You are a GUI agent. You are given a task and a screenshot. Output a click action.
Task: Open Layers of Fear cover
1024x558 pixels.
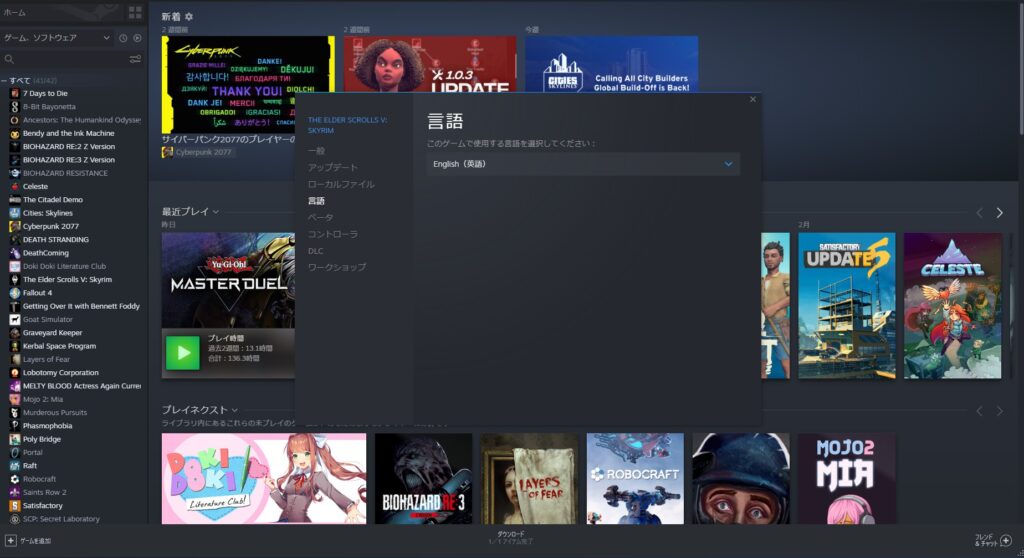pos(529,478)
